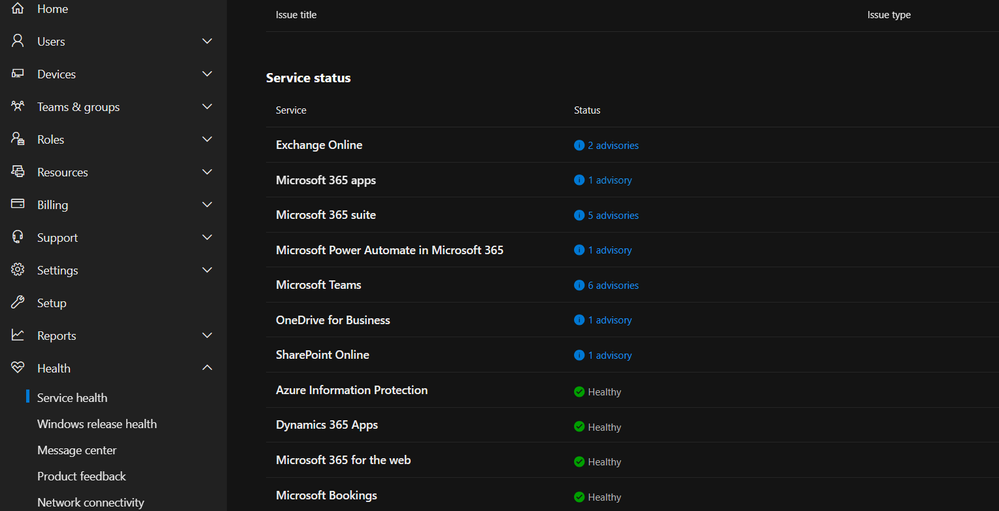This screenshot has height=511, width=999.
Task: Expand the Devices menu chevron
Action: point(207,74)
